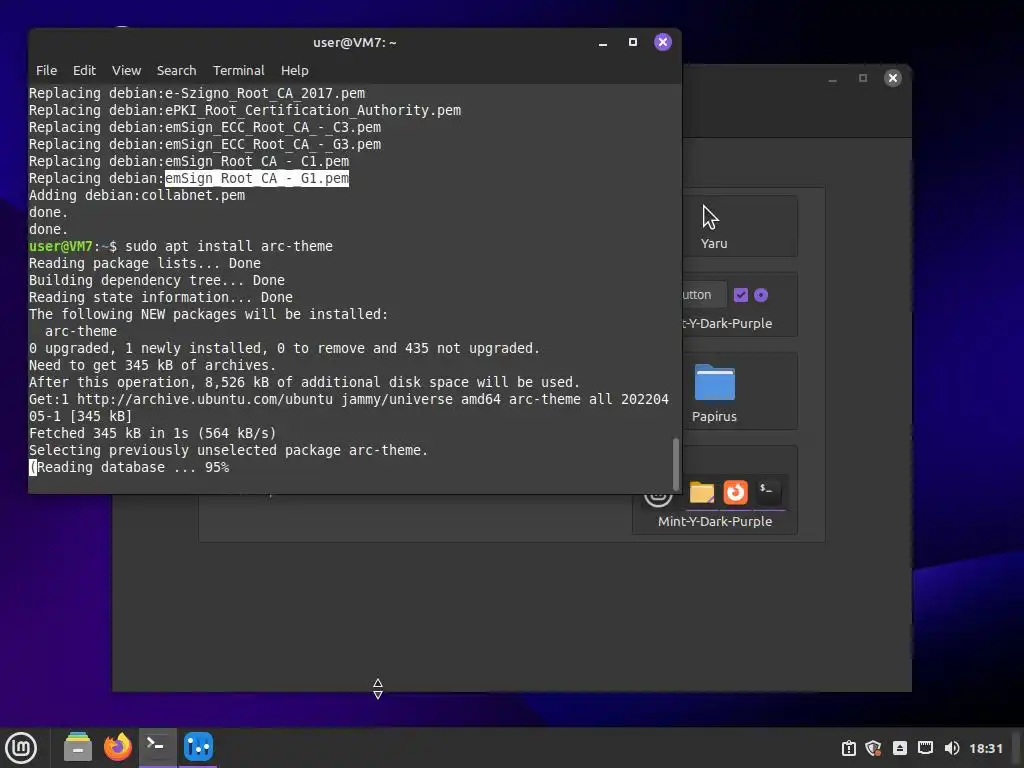Screen dimensions: 1024x768
Task: Close the Themes window behind the terminal
Action: [x=893, y=78]
